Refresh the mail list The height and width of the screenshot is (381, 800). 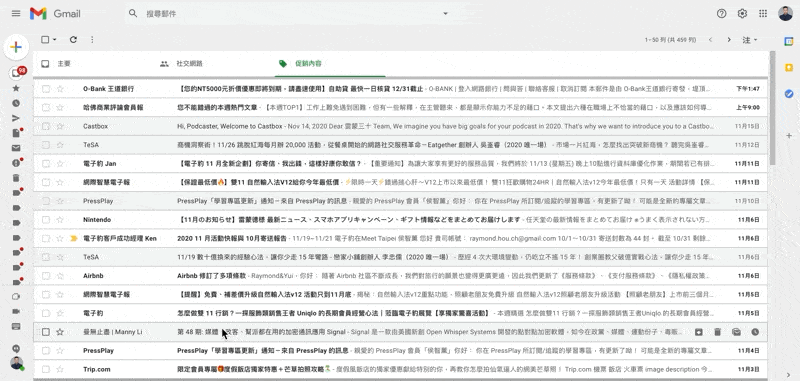coord(73,39)
